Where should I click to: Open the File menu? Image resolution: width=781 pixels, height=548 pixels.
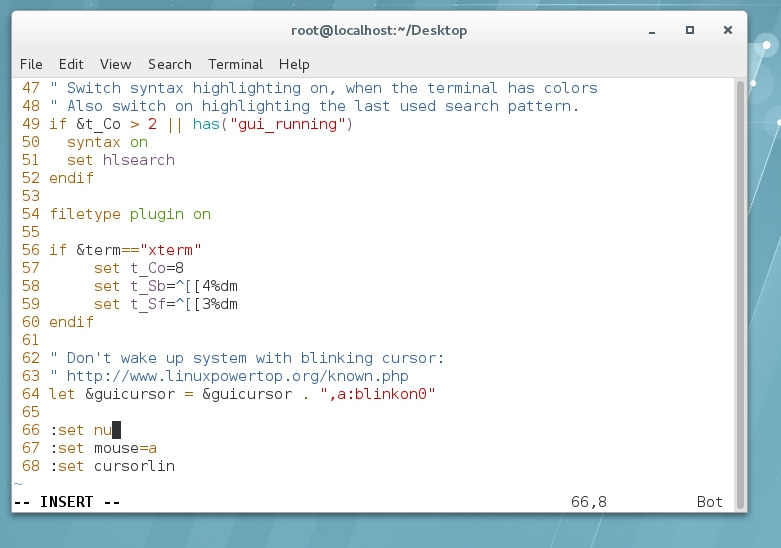click(x=31, y=64)
